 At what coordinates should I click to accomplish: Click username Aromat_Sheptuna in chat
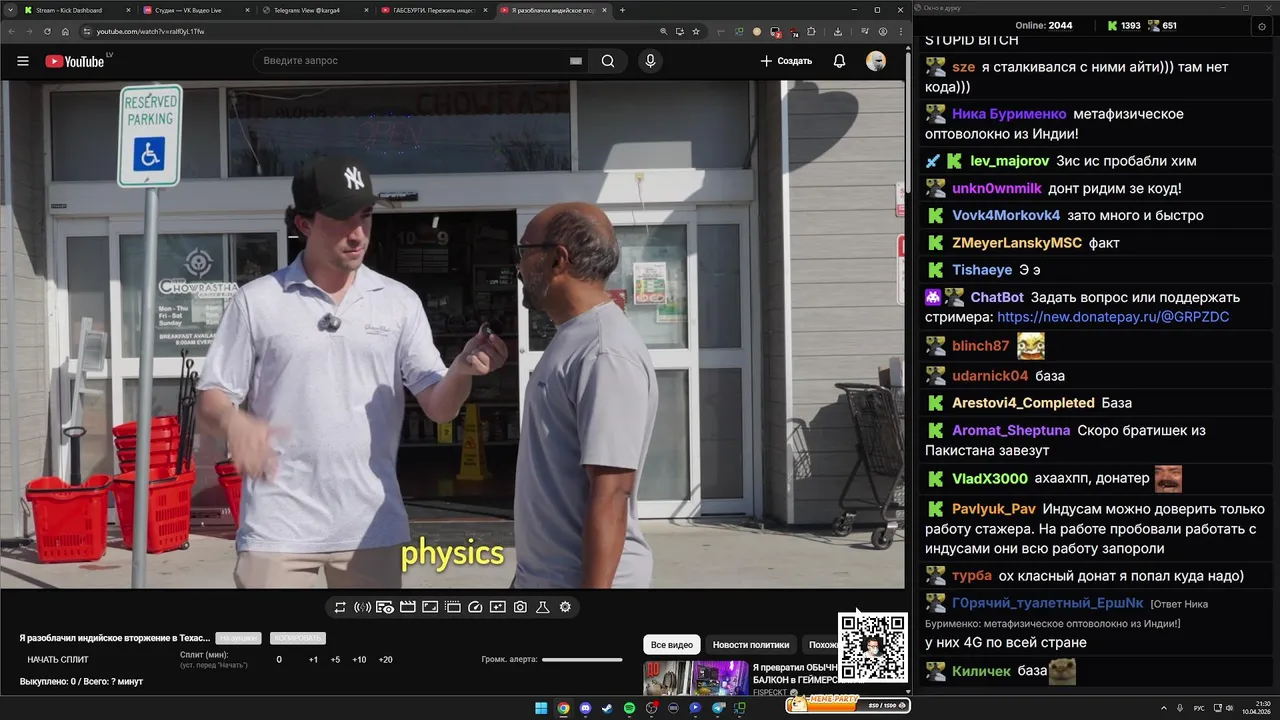1010,431
